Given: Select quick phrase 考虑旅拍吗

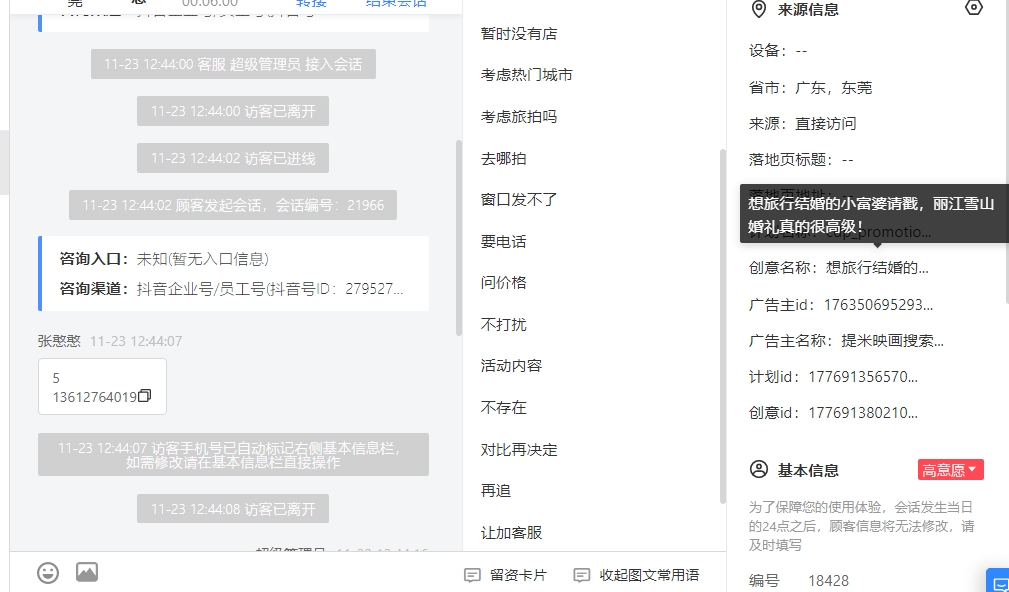Looking at the screenshot, I should pos(519,117).
